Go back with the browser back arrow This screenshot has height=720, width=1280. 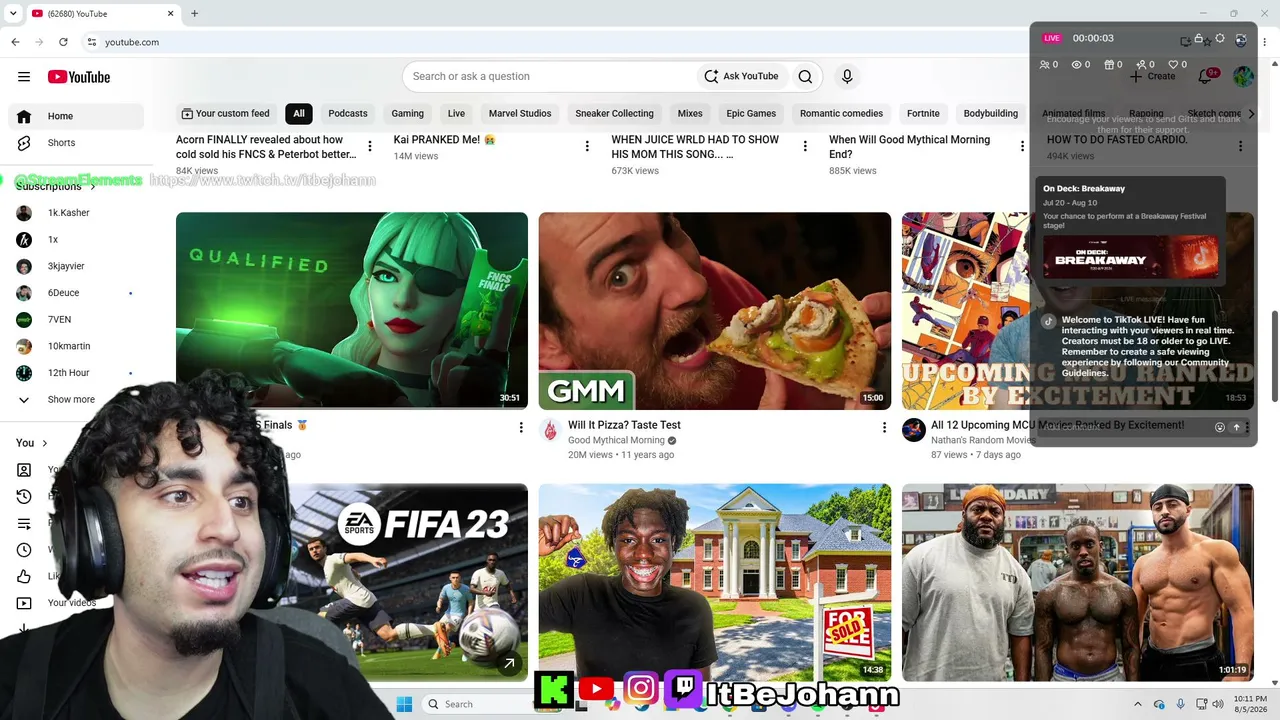[x=15, y=42]
